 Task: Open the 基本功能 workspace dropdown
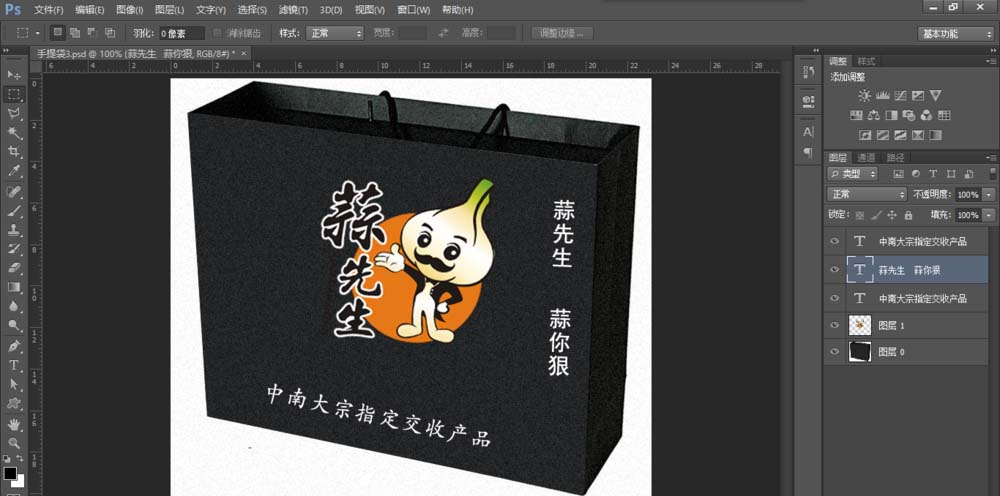pyautogui.click(x=956, y=34)
